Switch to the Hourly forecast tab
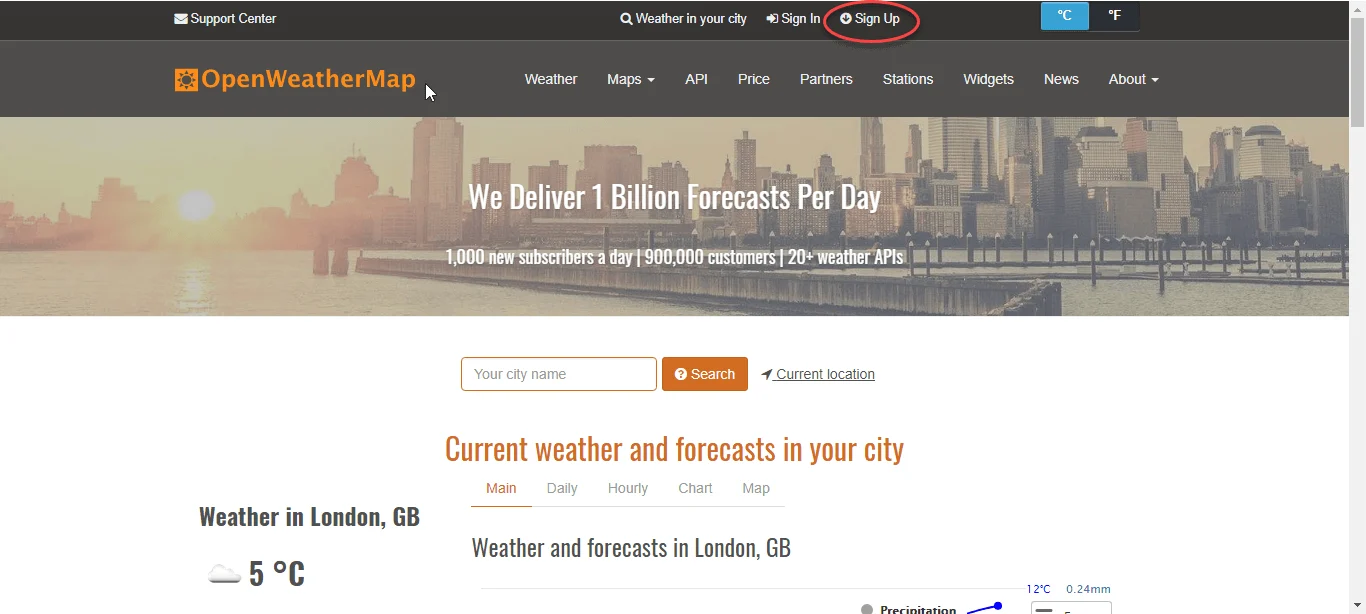1366x614 pixels. pyautogui.click(x=628, y=488)
